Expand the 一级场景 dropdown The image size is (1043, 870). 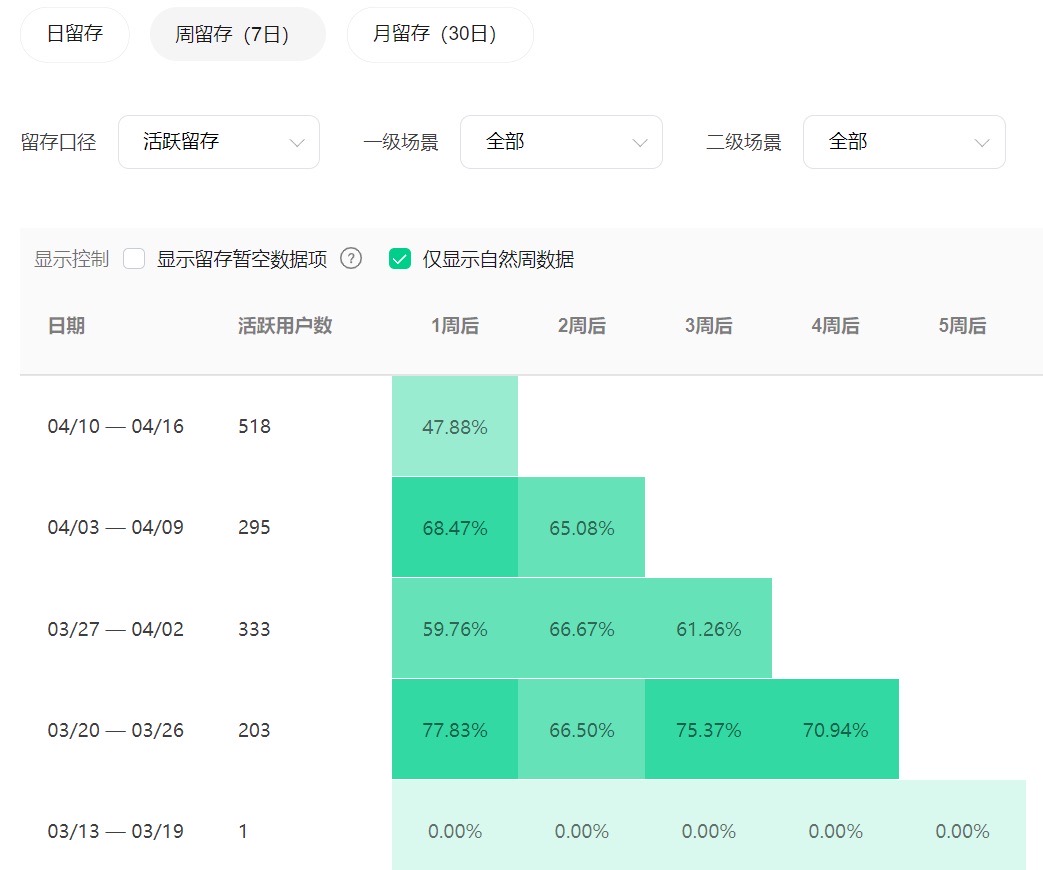coord(561,142)
